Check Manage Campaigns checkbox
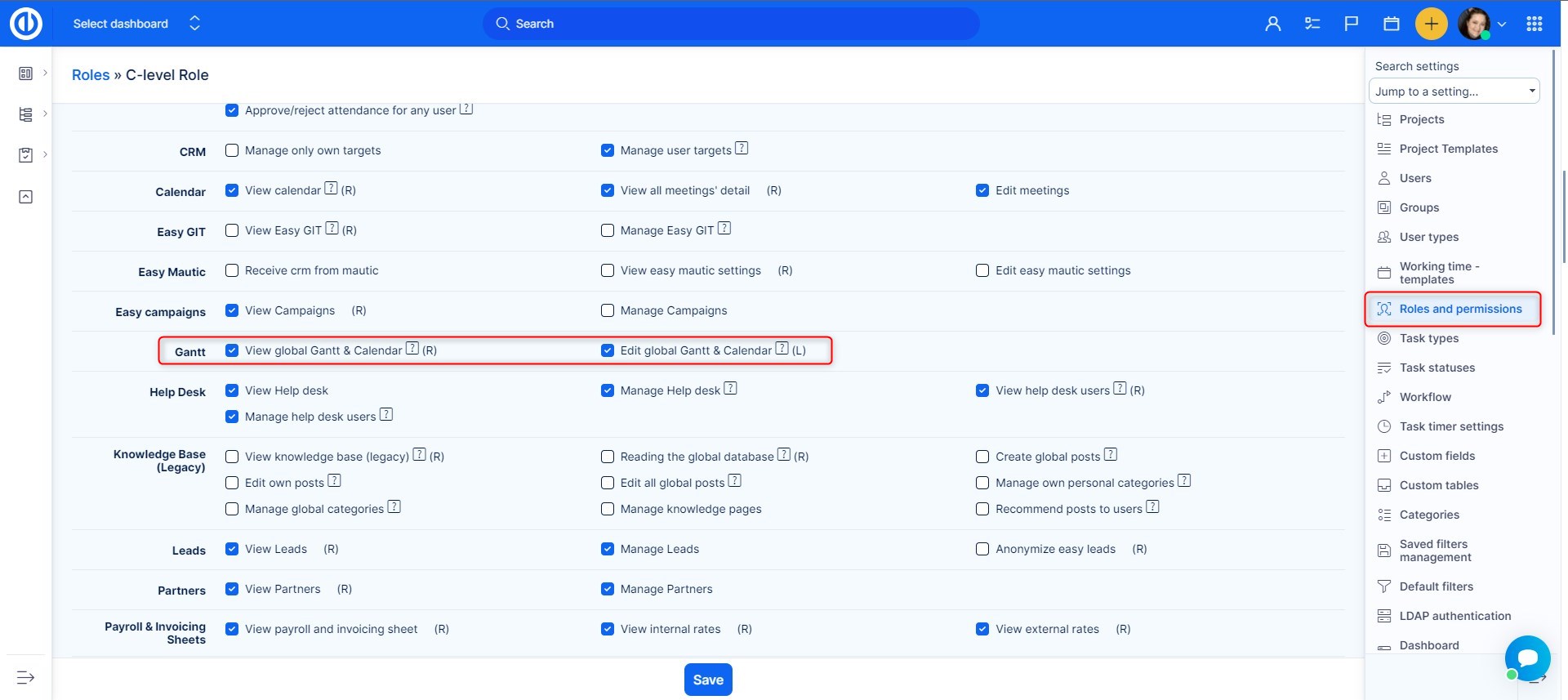1568x700 pixels. (x=608, y=310)
